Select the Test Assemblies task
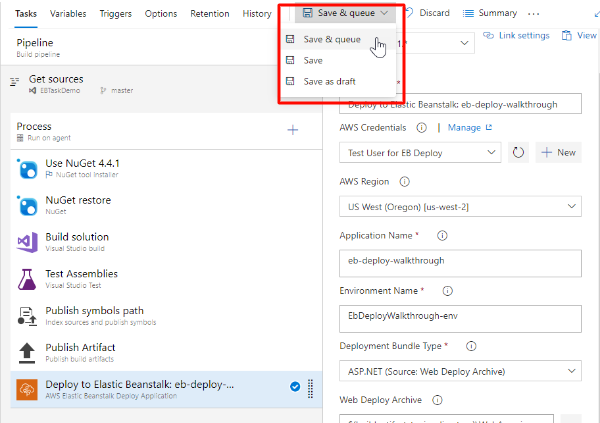Viewport: 600px width, 423px height. click(x=166, y=279)
